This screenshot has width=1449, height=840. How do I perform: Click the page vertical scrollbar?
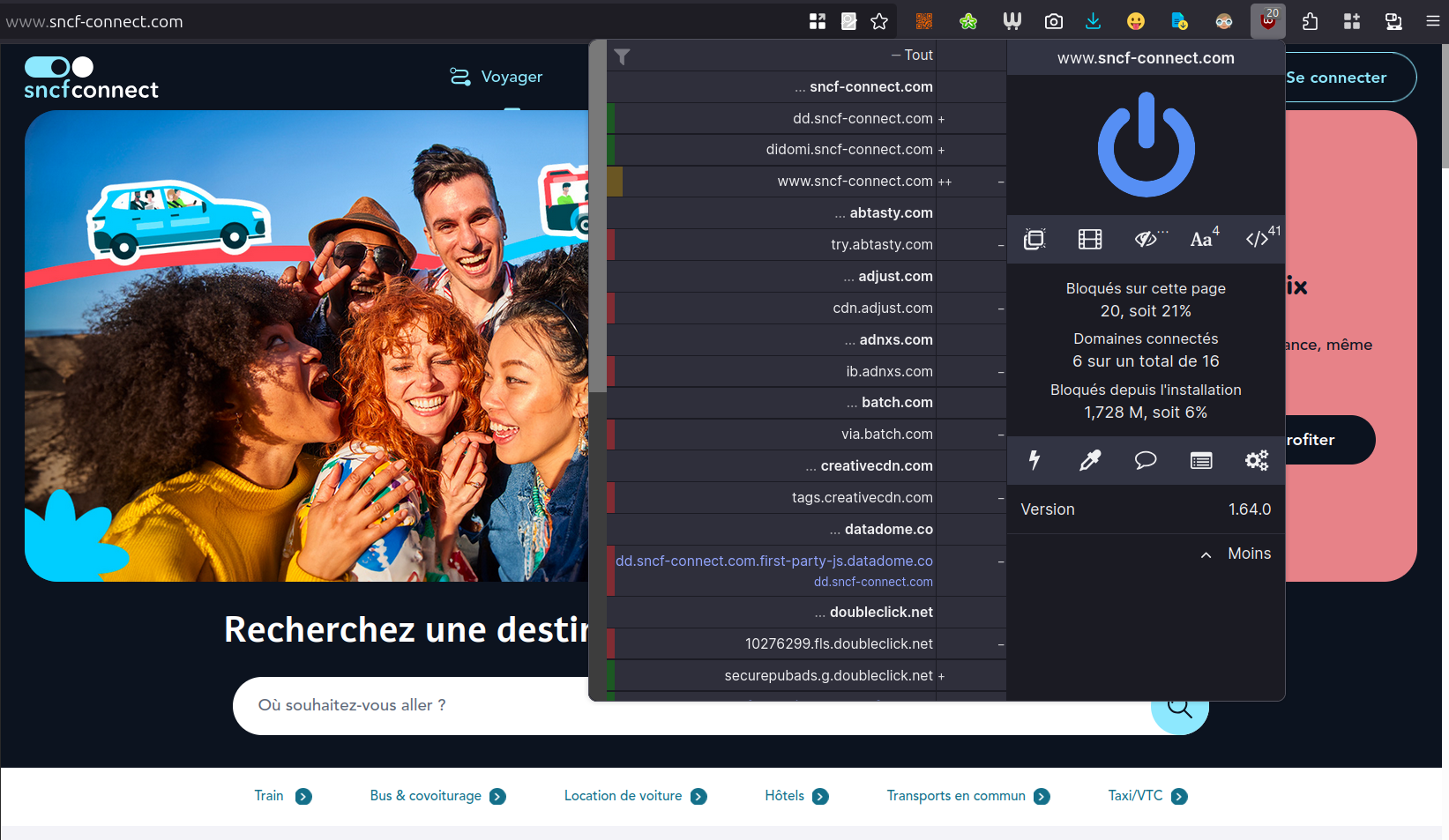[x=1444, y=106]
